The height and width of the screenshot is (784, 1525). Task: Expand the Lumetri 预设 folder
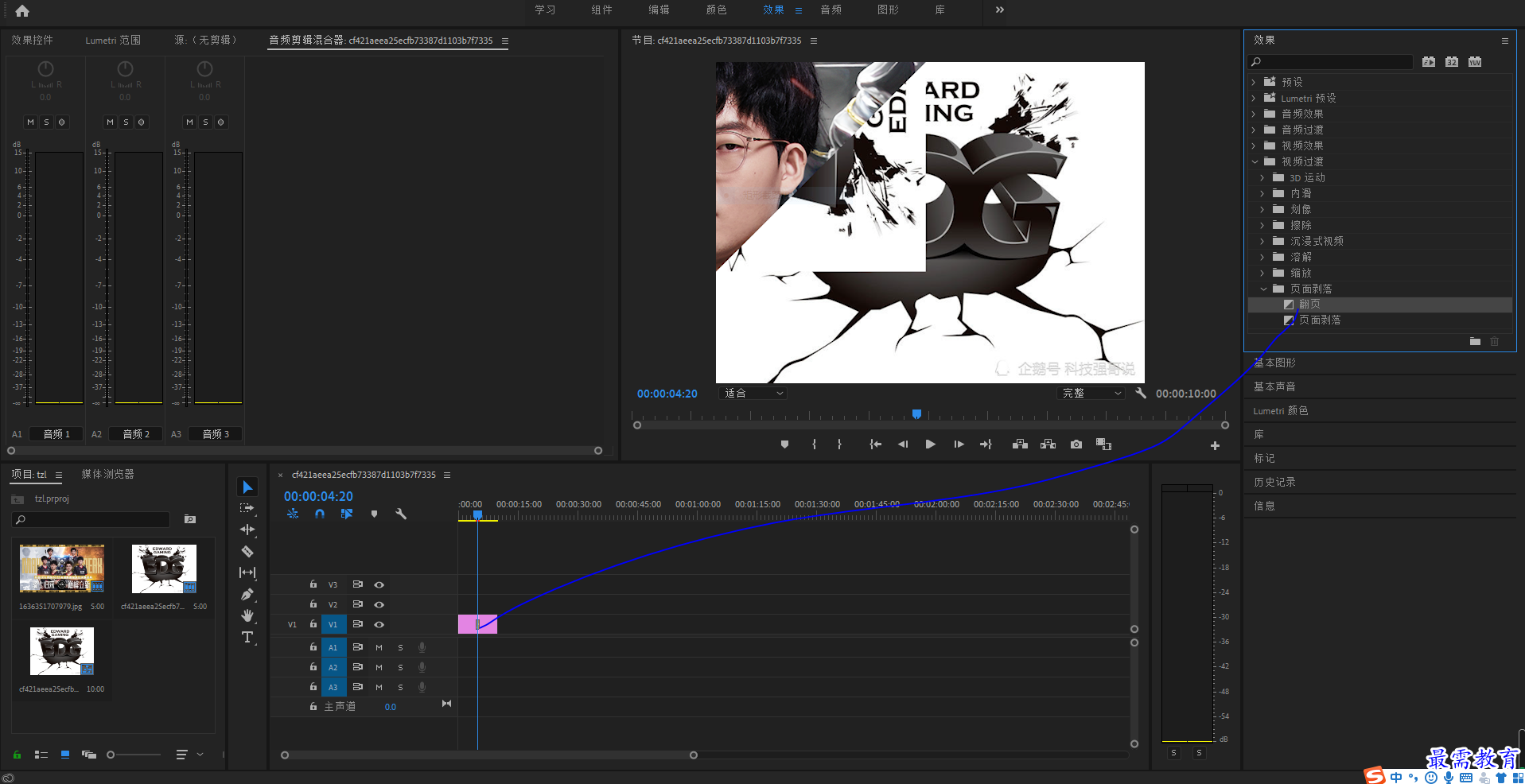point(1254,98)
